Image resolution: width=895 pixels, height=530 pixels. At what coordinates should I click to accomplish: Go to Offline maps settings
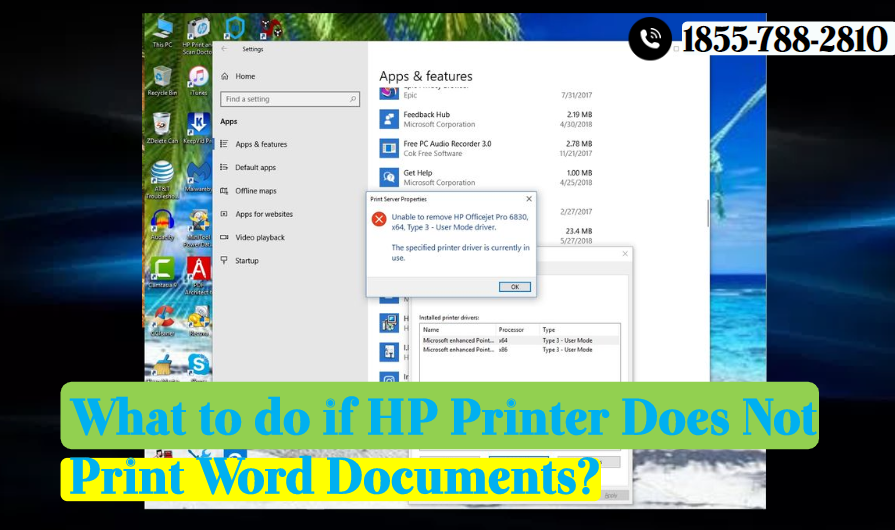click(256, 191)
